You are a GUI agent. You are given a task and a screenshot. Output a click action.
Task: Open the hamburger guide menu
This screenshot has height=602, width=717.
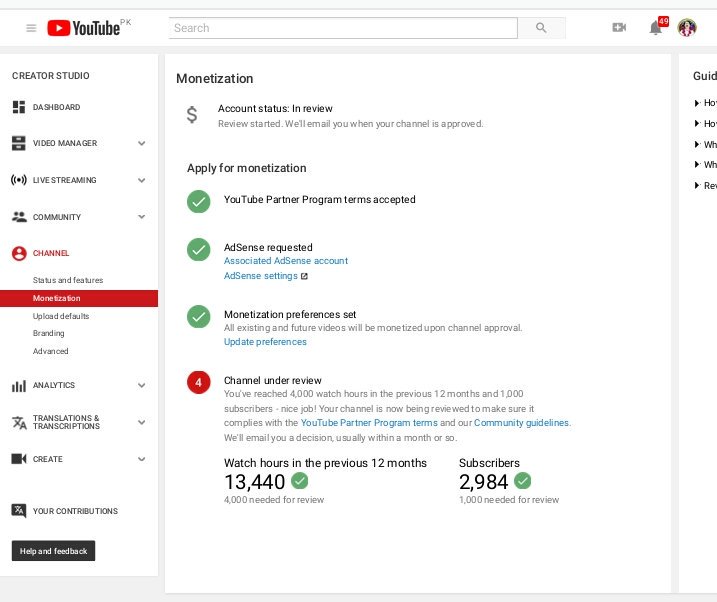[x=31, y=28]
